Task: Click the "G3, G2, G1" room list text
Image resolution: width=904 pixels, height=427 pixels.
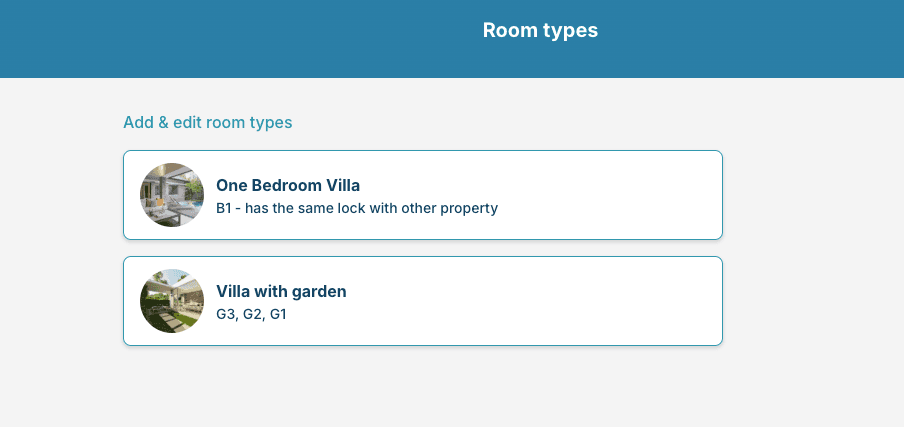Action: pos(251,314)
